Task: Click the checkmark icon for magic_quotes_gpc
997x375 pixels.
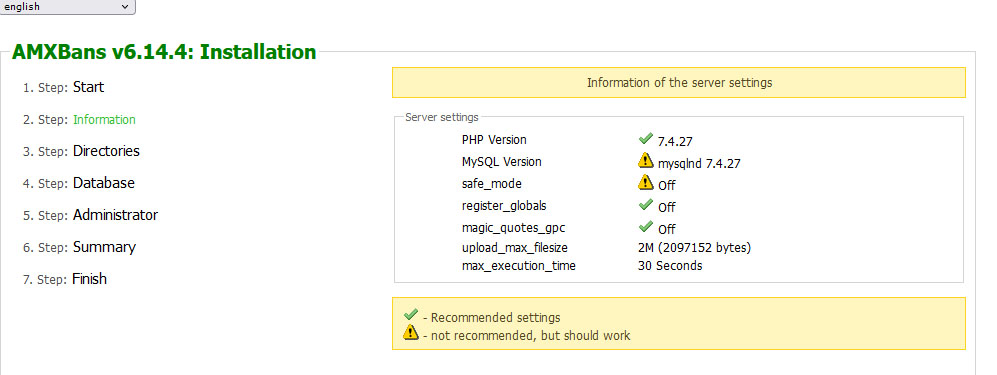Action: click(645, 226)
